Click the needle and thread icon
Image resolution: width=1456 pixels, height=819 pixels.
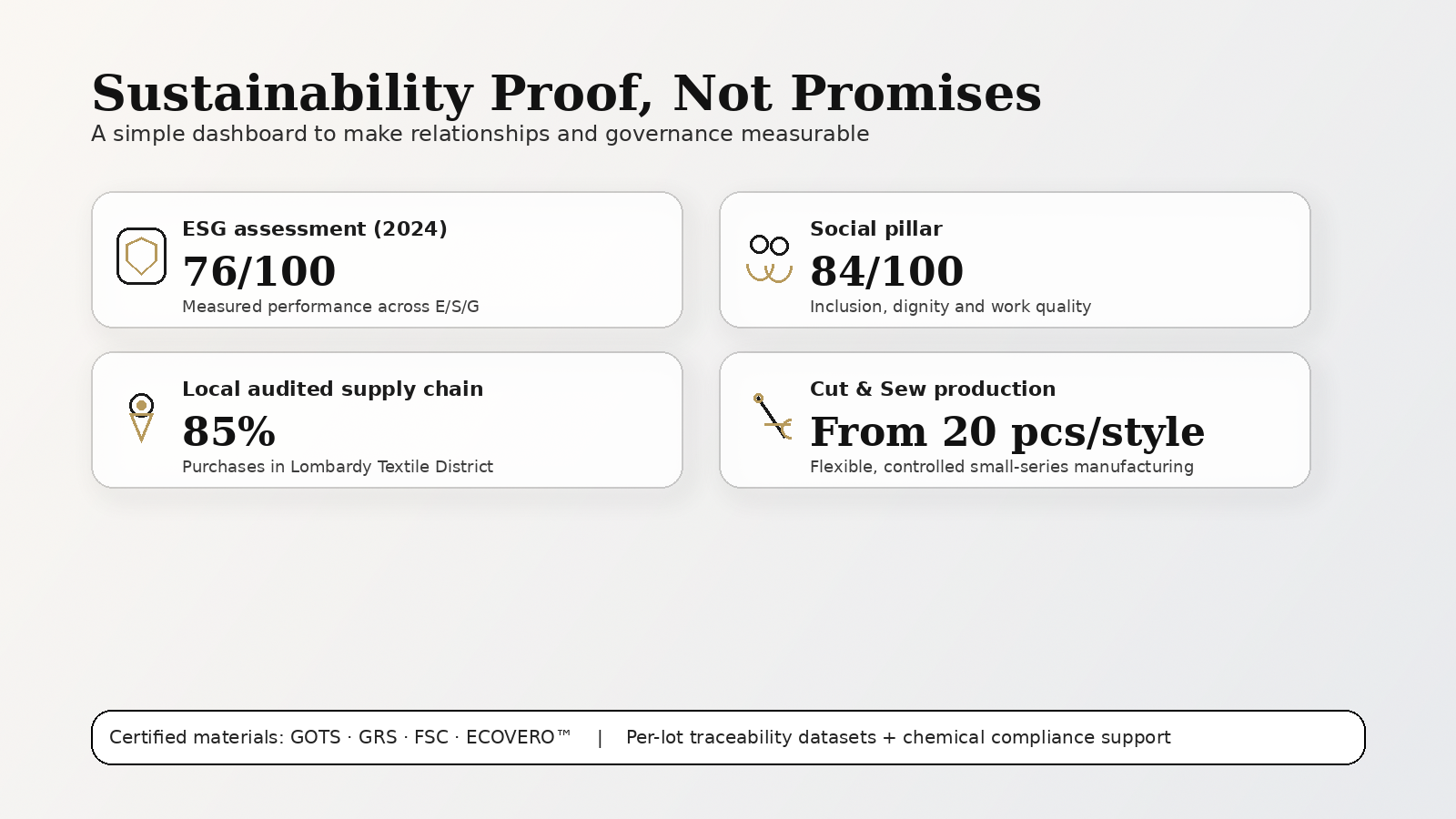[773, 416]
